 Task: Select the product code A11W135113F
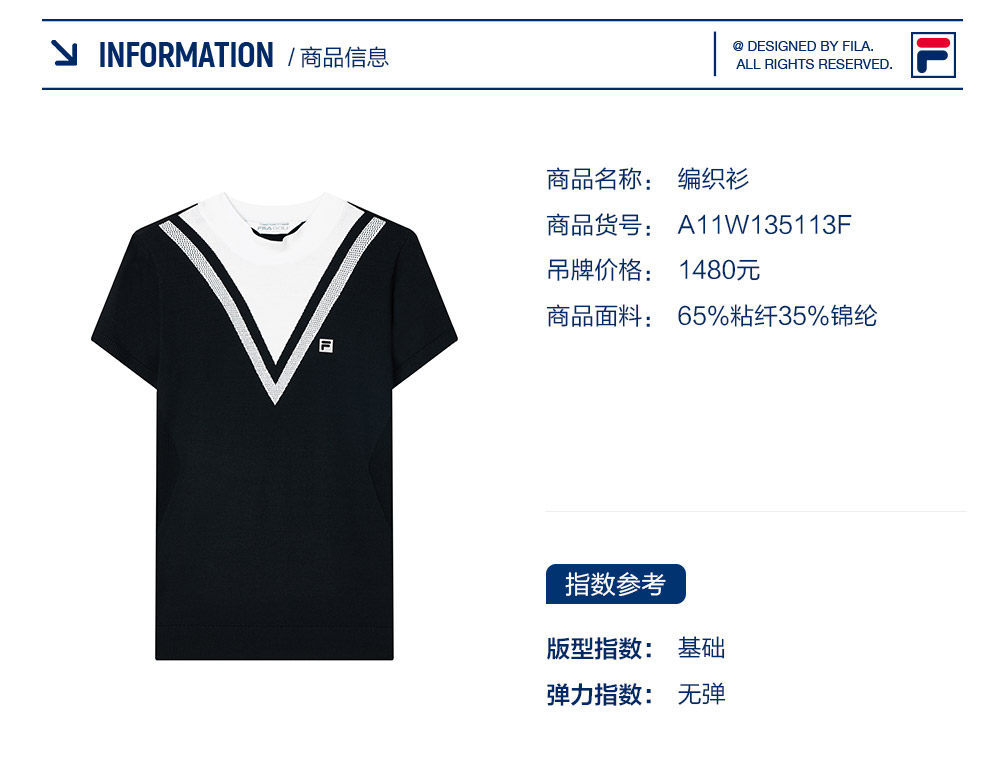click(x=764, y=225)
